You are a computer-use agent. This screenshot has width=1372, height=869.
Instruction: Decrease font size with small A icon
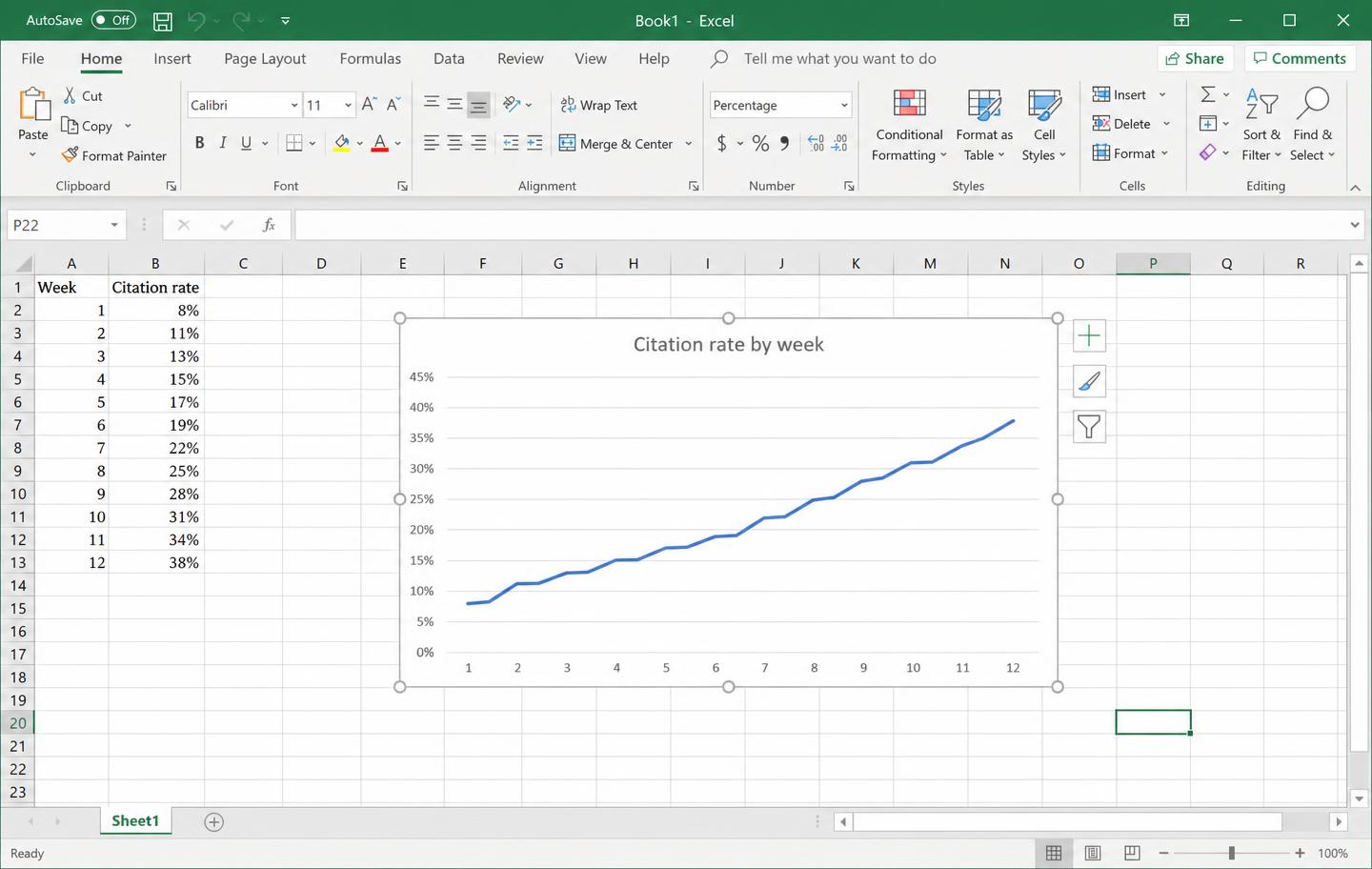point(393,105)
